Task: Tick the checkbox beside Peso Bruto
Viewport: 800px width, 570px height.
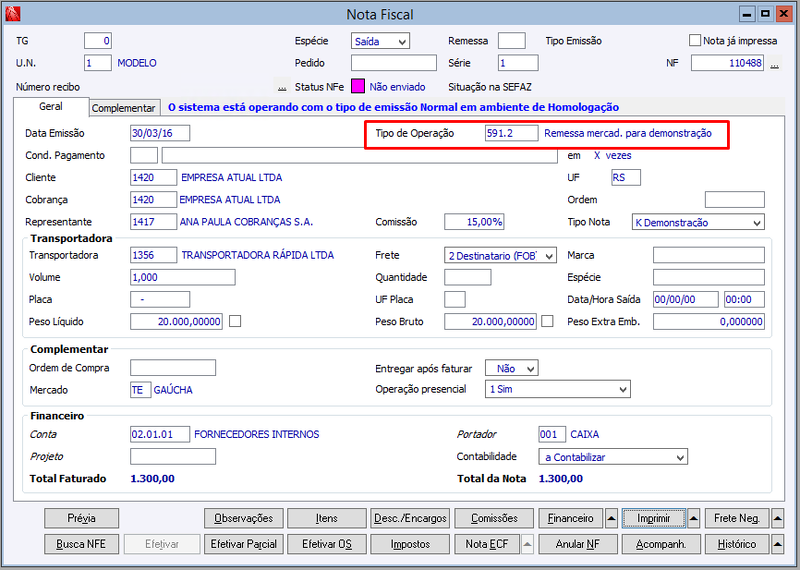Action: click(547, 321)
